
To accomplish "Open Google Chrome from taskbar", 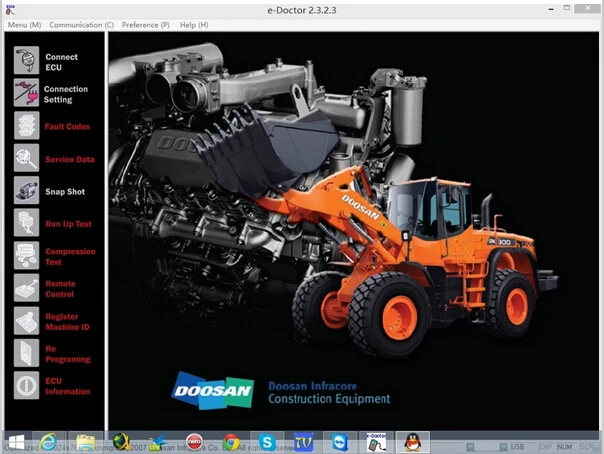I will click(x=231, y=442).
